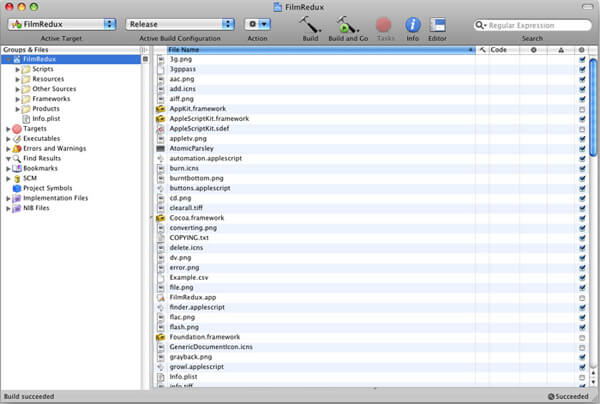Select the Targets group icon
The image size is (600, 404).
tap(16, 129)
